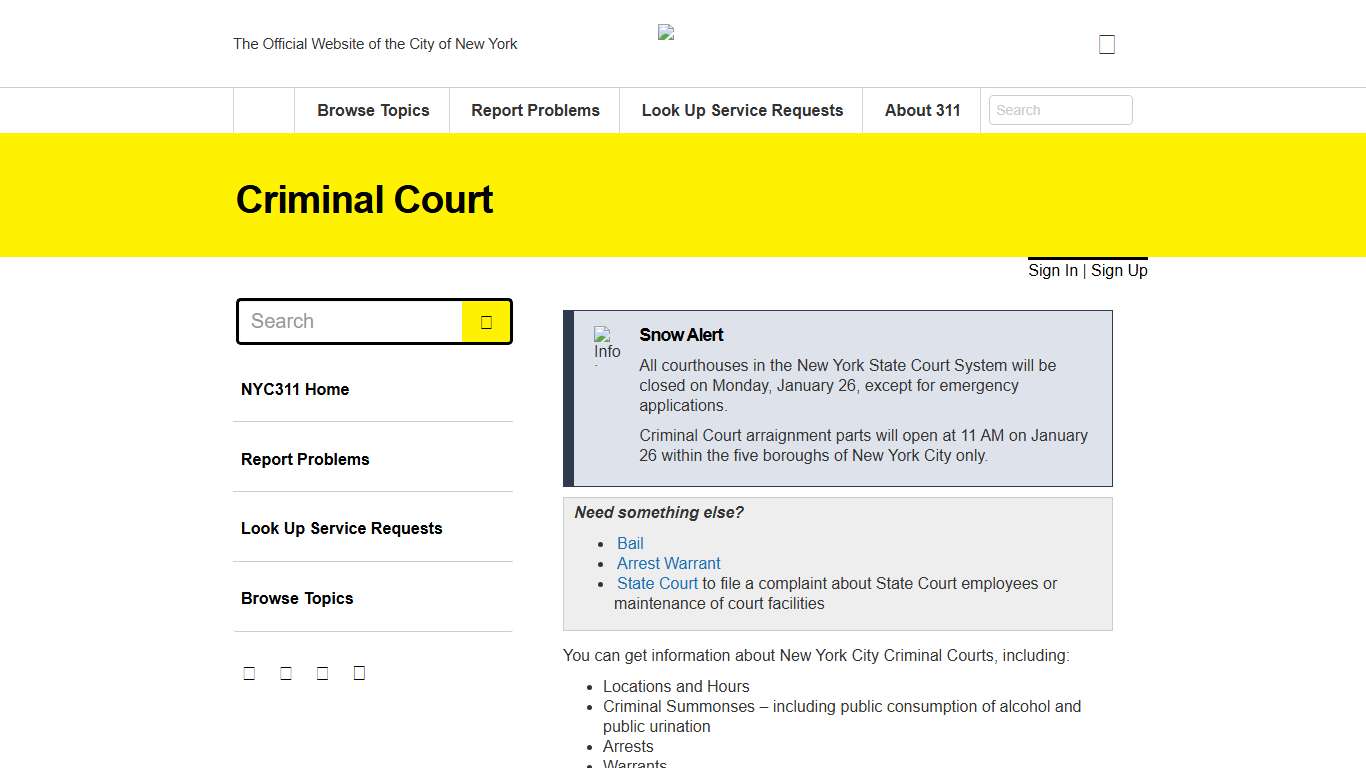Follow the Arrest Warrant link
1366x768 pixels.
(x=668, y=563)
